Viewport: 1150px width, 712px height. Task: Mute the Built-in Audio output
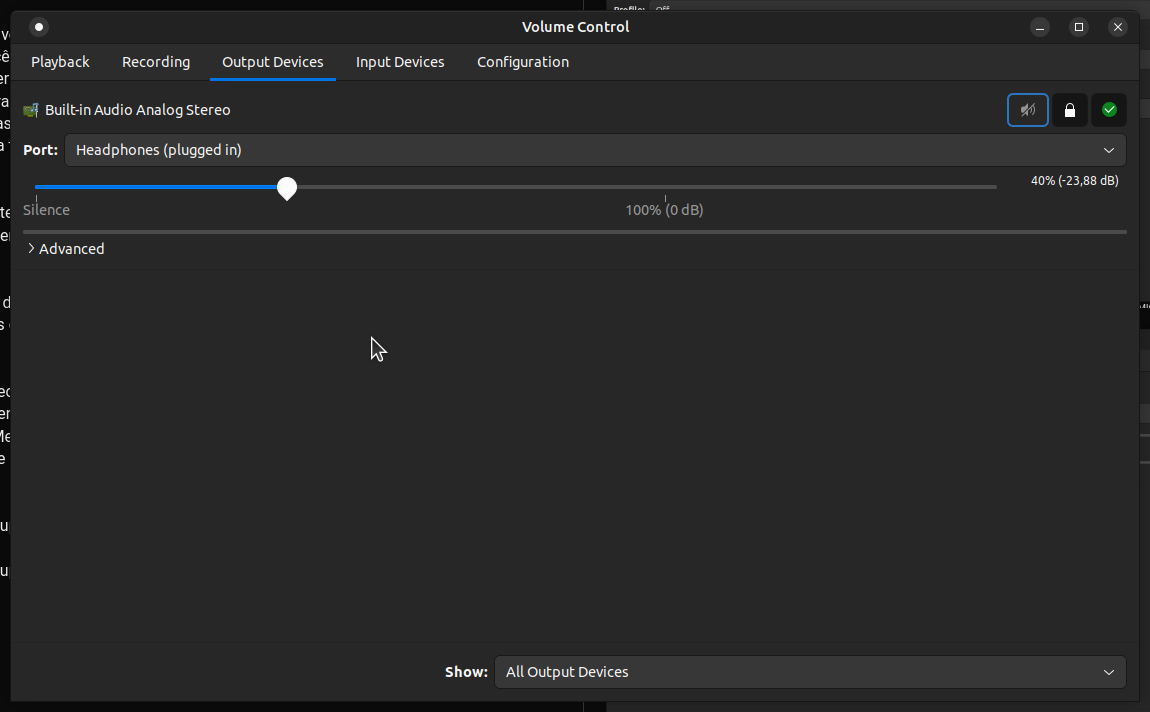[1028, 110]
